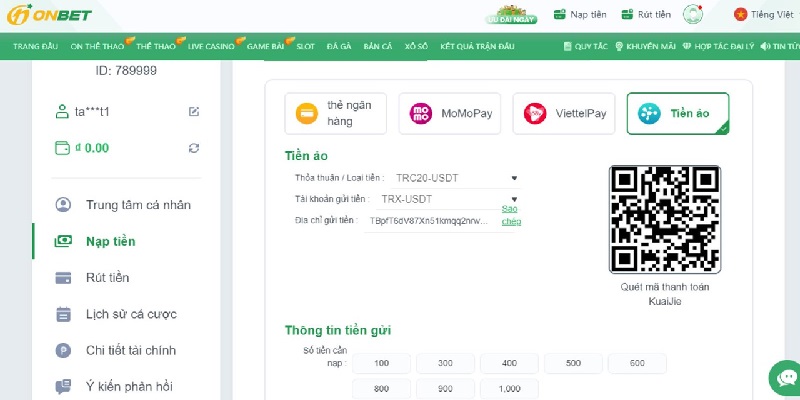Click the edit username pencil icon
The height and width of the screenshot is (400, 800).
click(194, 111)
